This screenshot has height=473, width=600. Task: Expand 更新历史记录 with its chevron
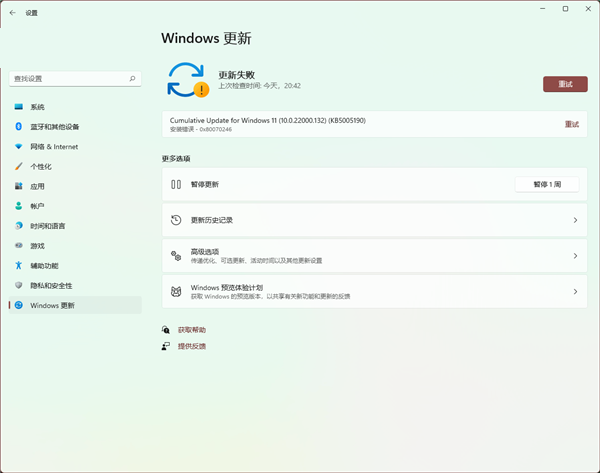(574, 220)
